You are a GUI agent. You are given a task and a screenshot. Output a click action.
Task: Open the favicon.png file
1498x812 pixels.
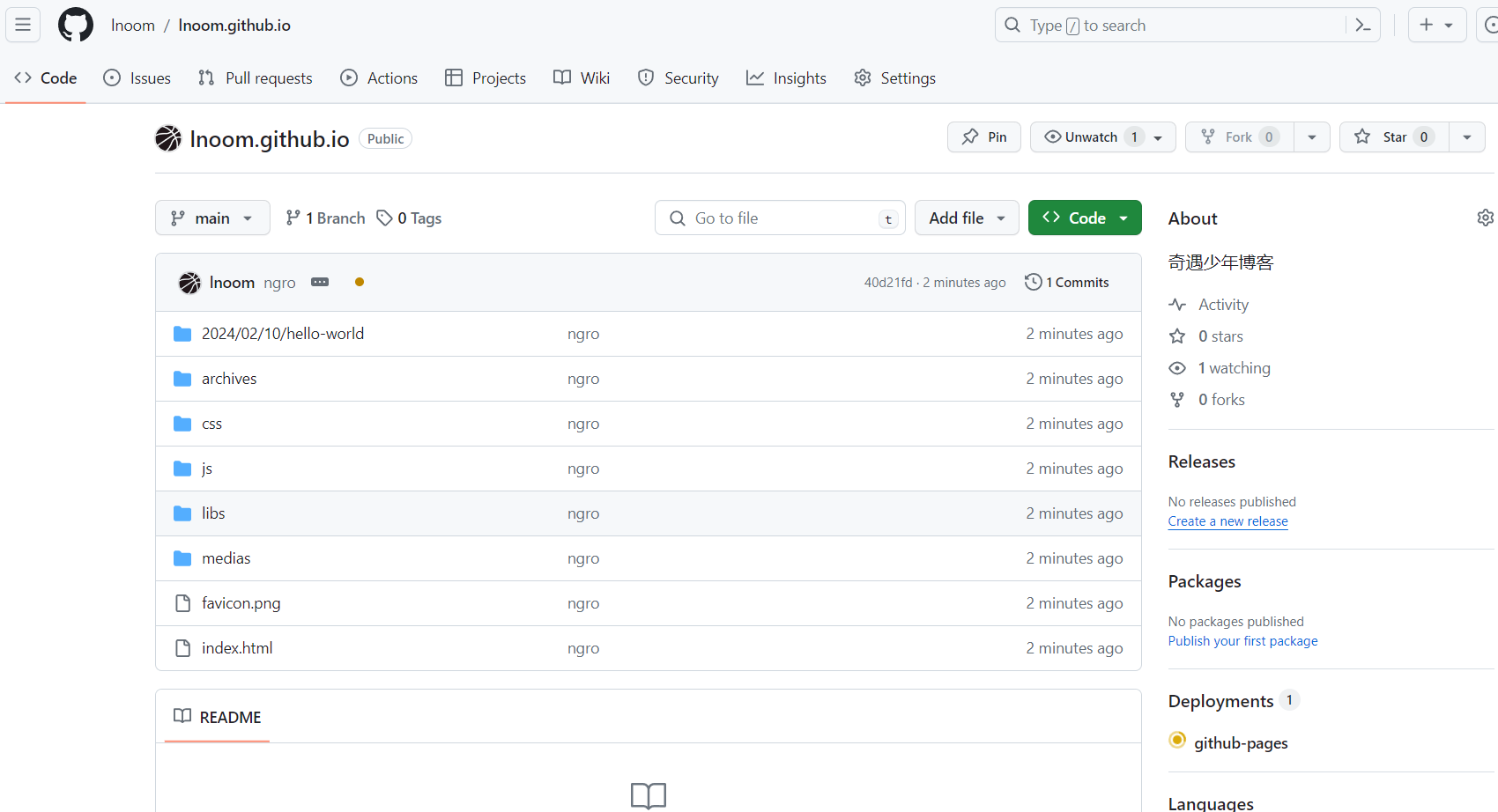[241, 603]
